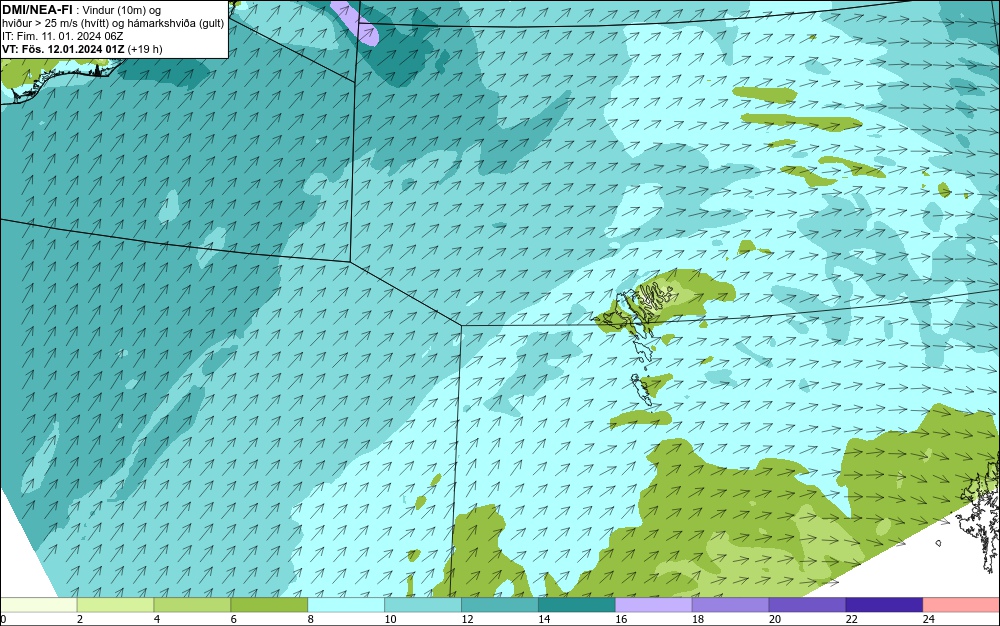Click the 10–12 m/s light teal legend swatch
This screenshot has height=626, width=1000.
coord(423,605)
